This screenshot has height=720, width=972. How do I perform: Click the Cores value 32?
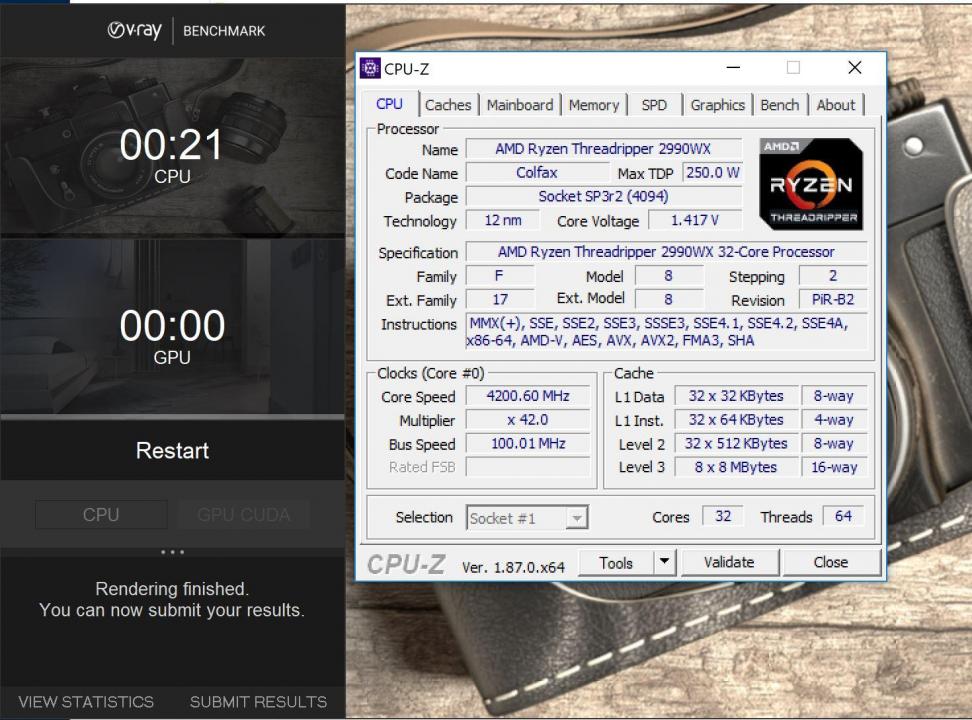pyautogui.click(x=723, y=516)
